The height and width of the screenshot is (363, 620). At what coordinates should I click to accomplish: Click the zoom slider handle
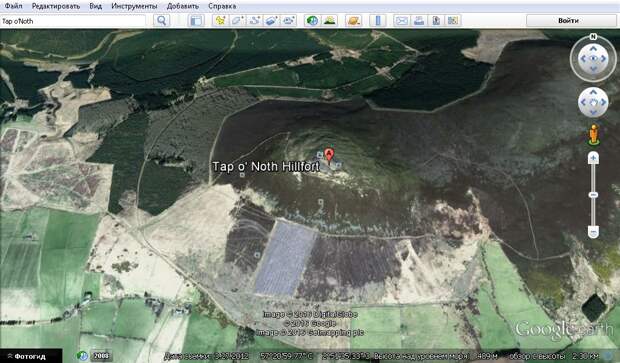(593, 195)
